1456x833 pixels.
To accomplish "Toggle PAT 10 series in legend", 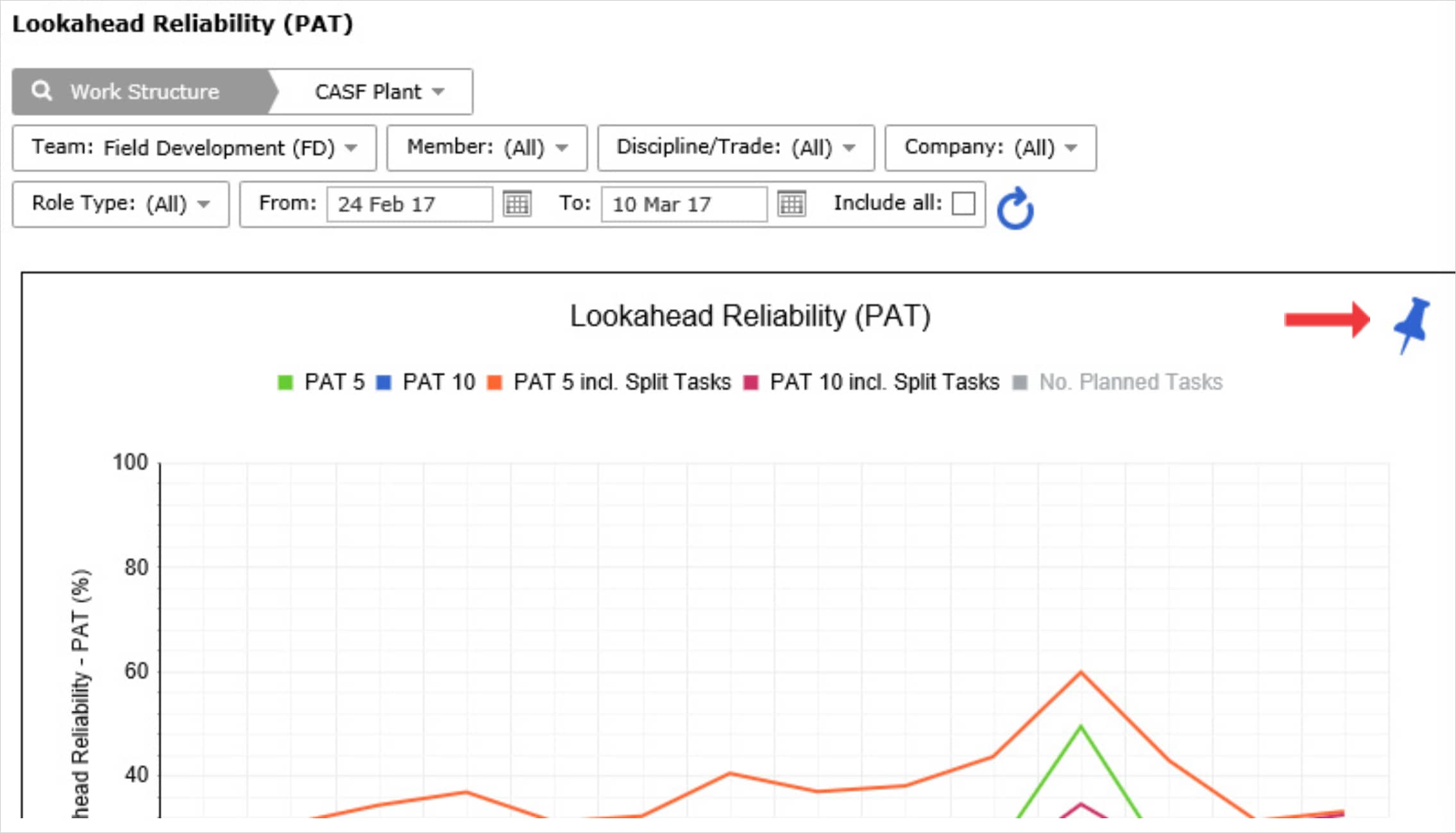I will point(425,382).
